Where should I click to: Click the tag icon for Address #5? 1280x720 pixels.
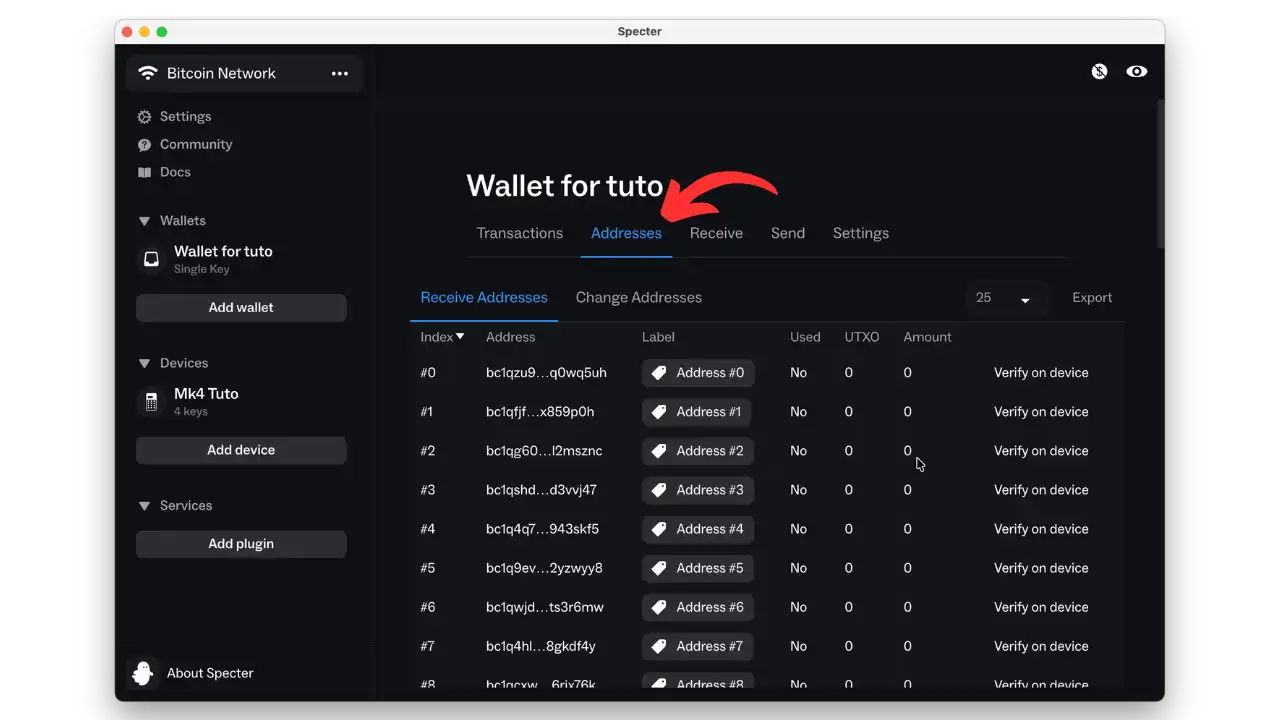pos(659,568)
